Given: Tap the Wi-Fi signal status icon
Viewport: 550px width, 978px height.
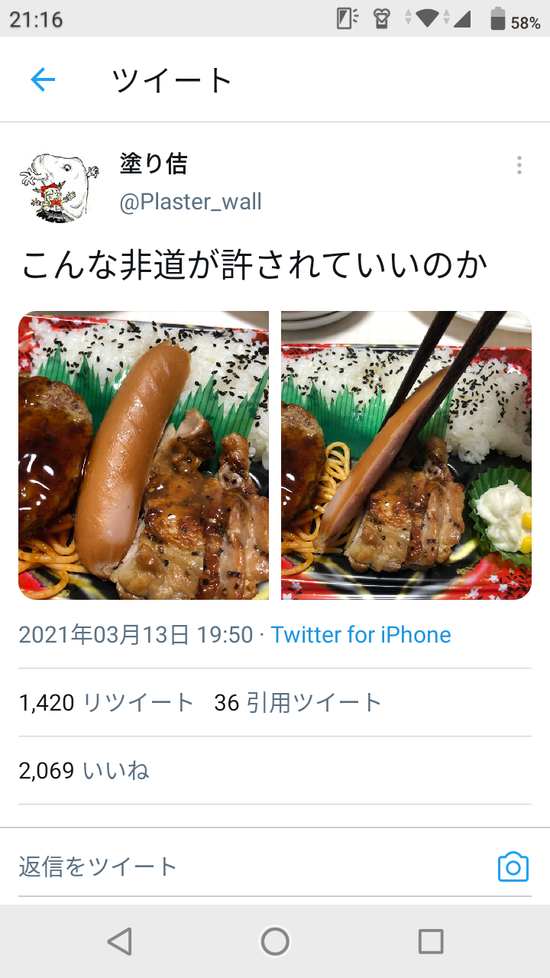Looking at the screenshot, I should (x=427, y=18).
